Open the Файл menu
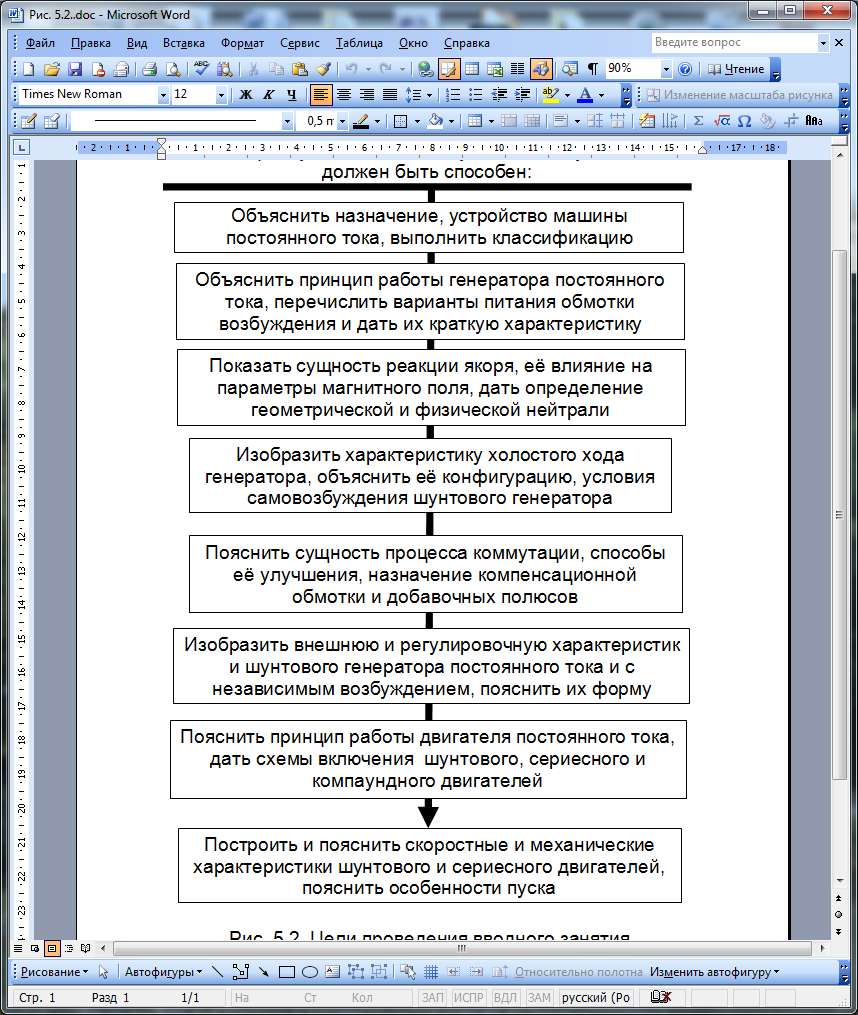 40,43
